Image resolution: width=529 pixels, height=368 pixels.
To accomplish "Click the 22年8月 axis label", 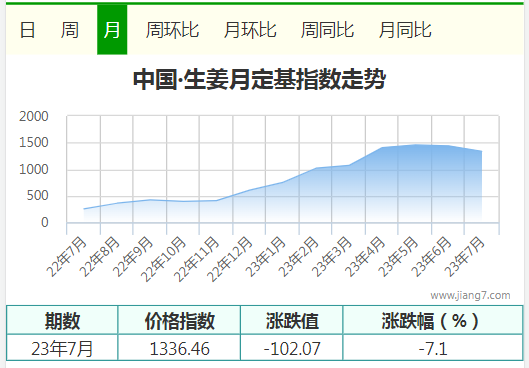I will coord(100,257).
